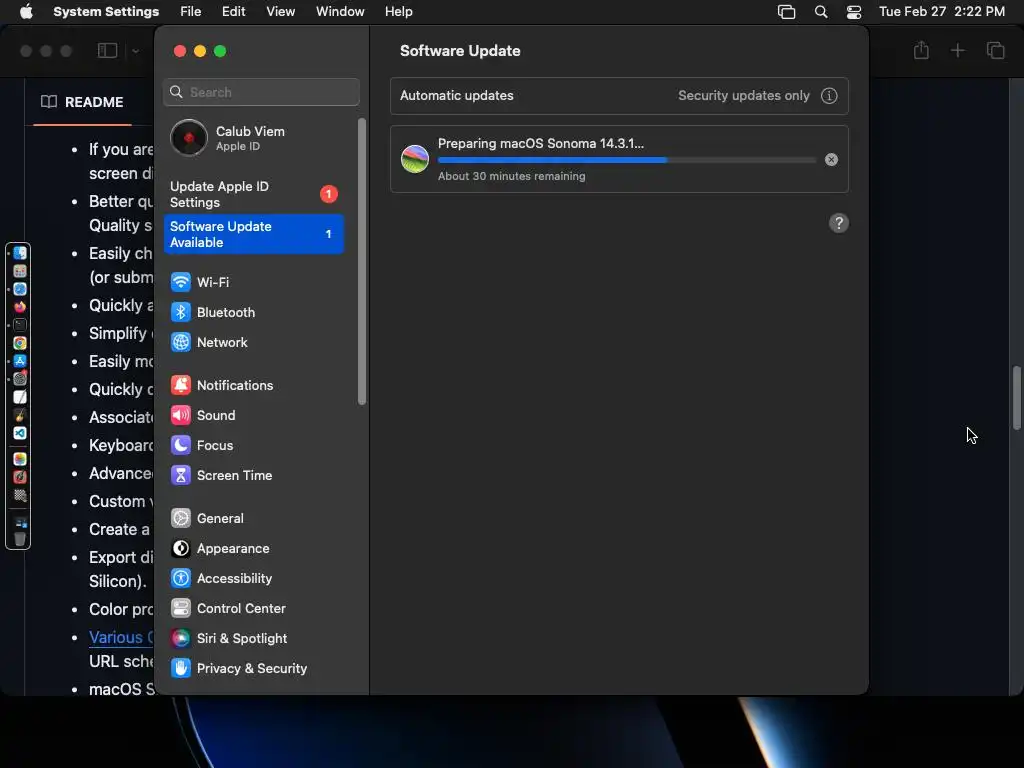Screen dimensions: 1024x768
Task: Click the update progress bar
Action: pos(627,159)
